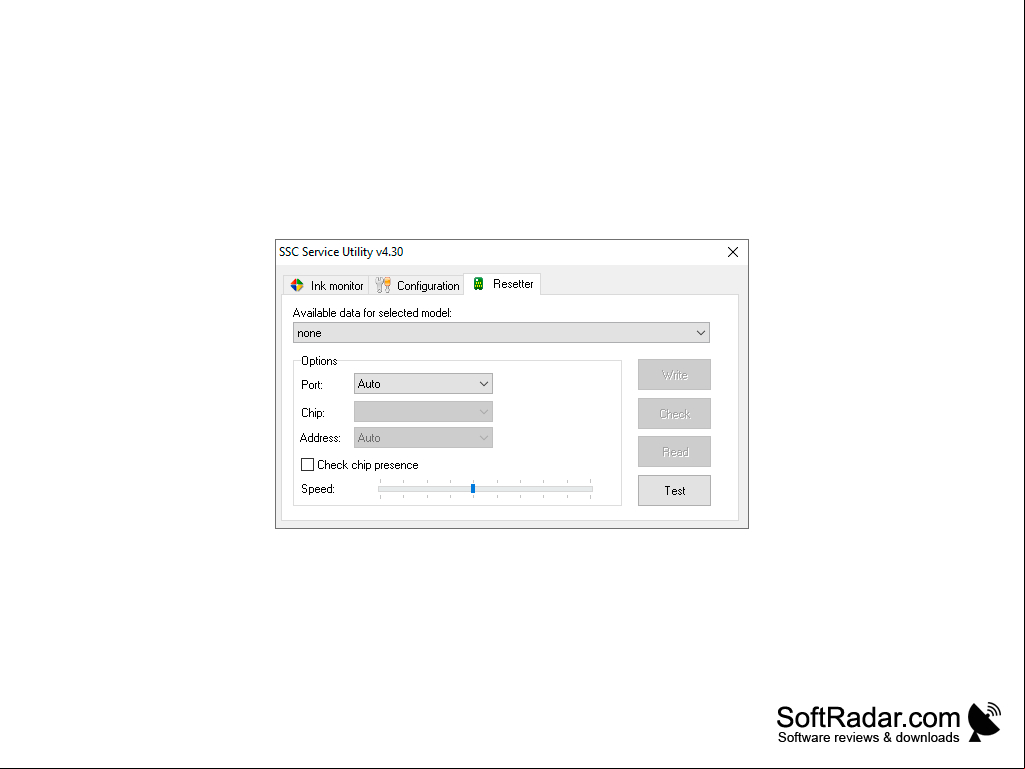Close the SSC Service Utility window

[x=733, y=252]
